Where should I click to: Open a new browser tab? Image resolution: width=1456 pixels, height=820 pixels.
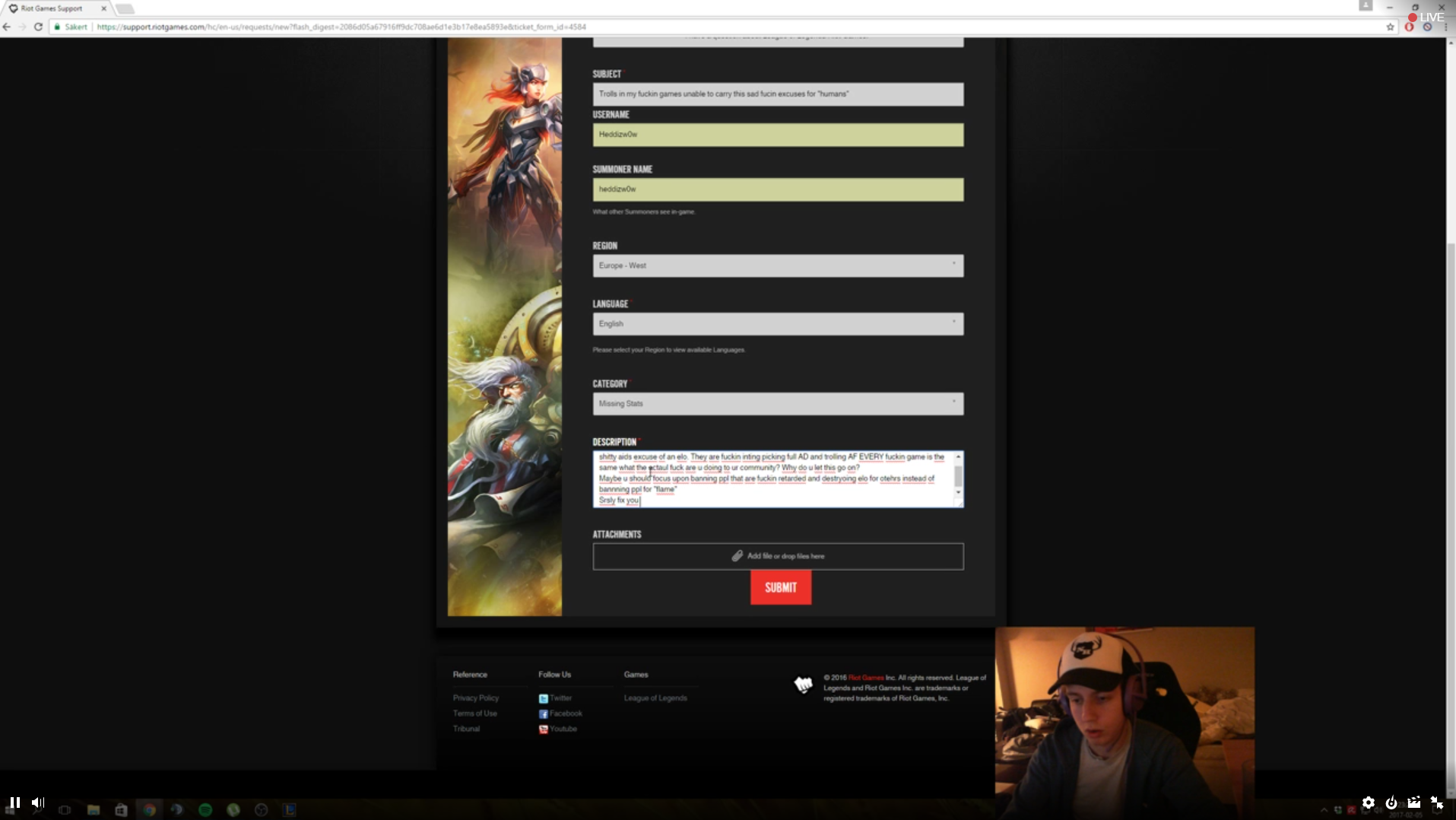click(125, 9)
